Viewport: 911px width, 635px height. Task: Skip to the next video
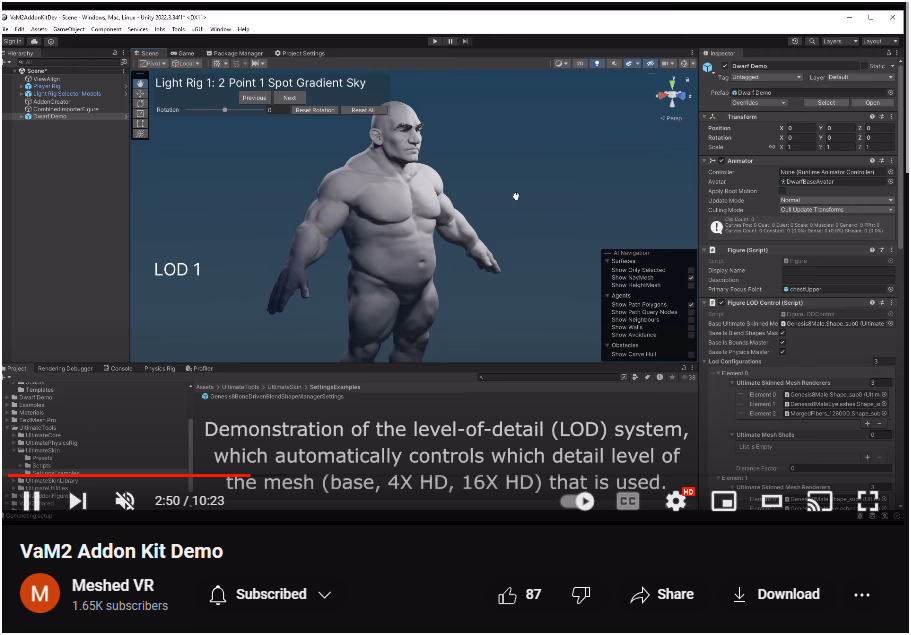pyautogui.click(x=78, y=501)
